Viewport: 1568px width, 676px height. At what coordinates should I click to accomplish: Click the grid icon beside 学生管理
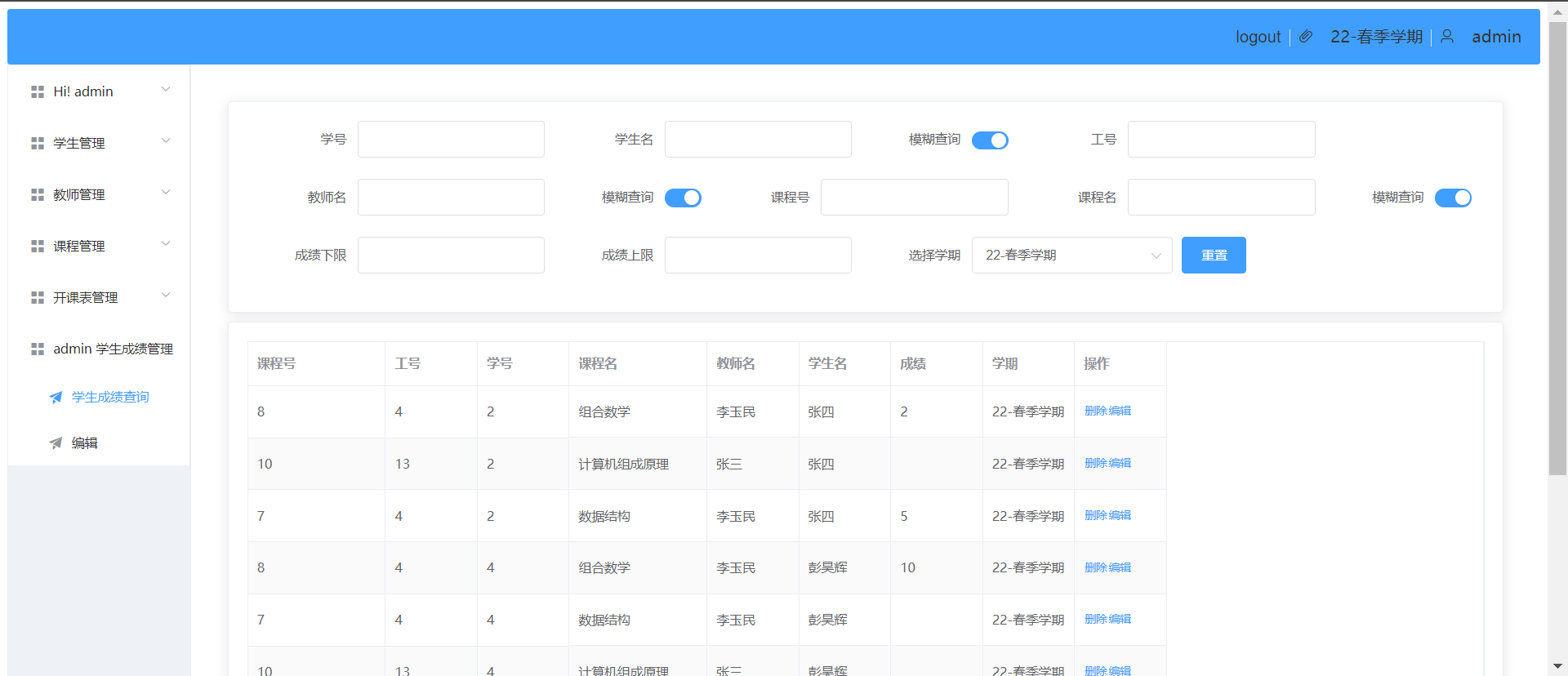pyautogui.click(x=38, y=144)
